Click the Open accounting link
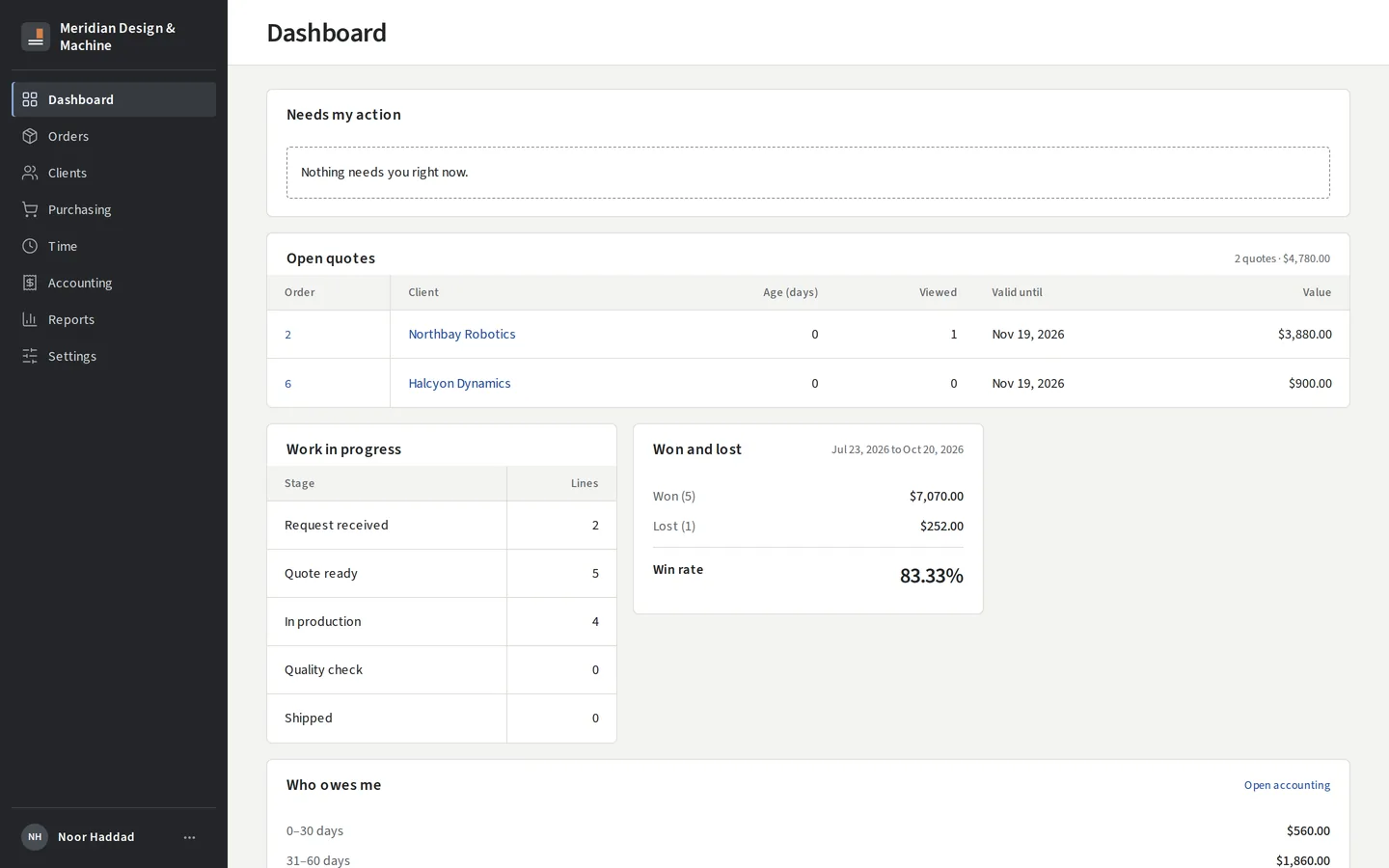This screenshot has width=1389, height=868. coord(1287,785)
